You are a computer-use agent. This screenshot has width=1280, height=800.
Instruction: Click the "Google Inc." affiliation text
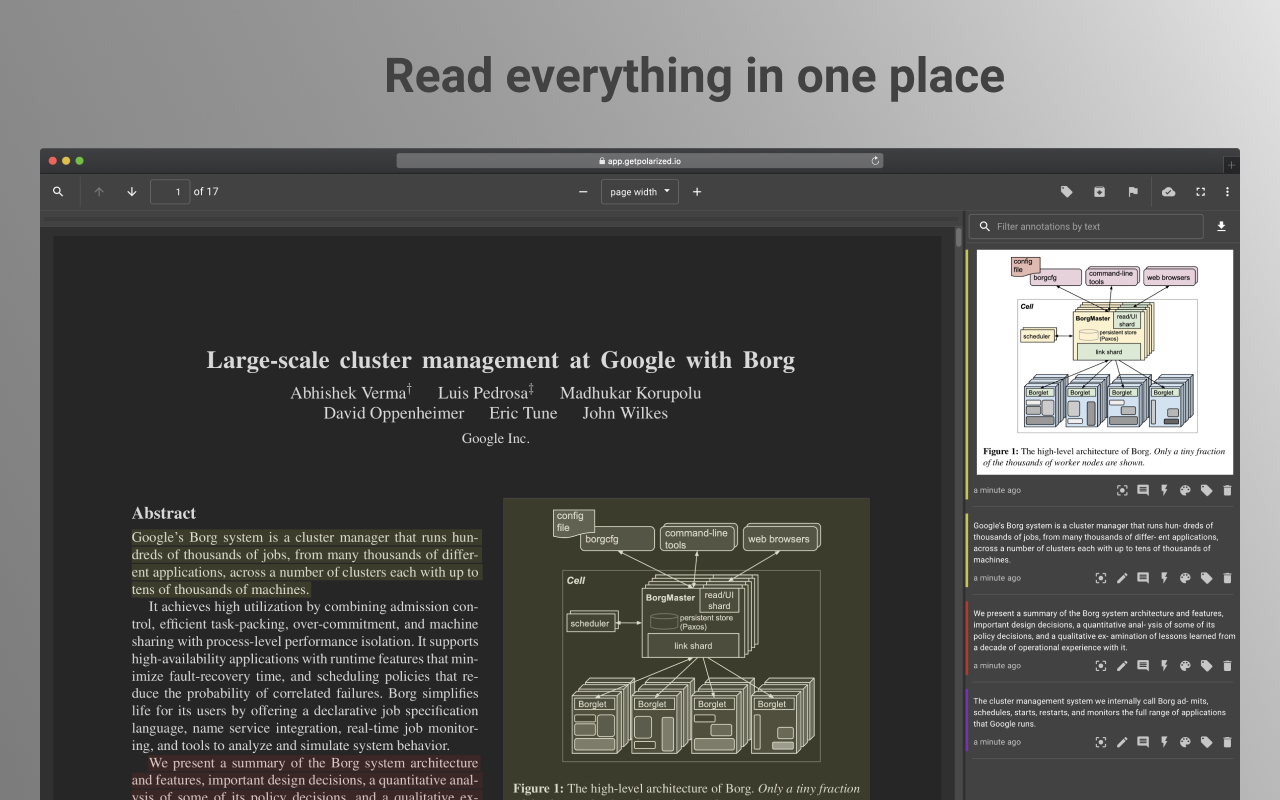496,438
